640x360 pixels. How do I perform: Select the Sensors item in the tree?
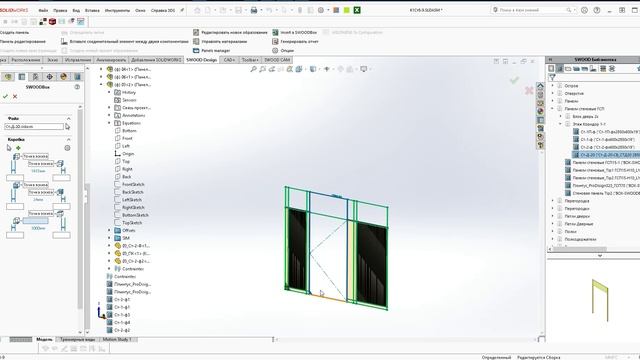pyautogui.click(x=129, y=100)
